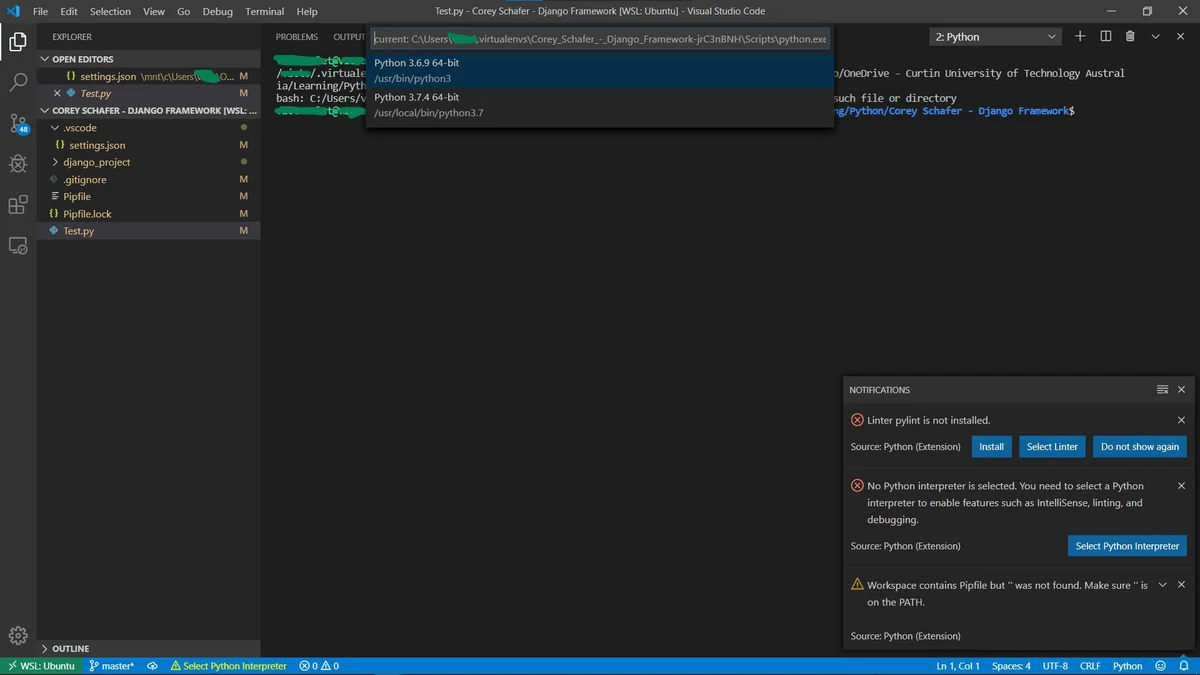
Task: Dismiss the pylint not installed notification
Action: (1181, 421)
